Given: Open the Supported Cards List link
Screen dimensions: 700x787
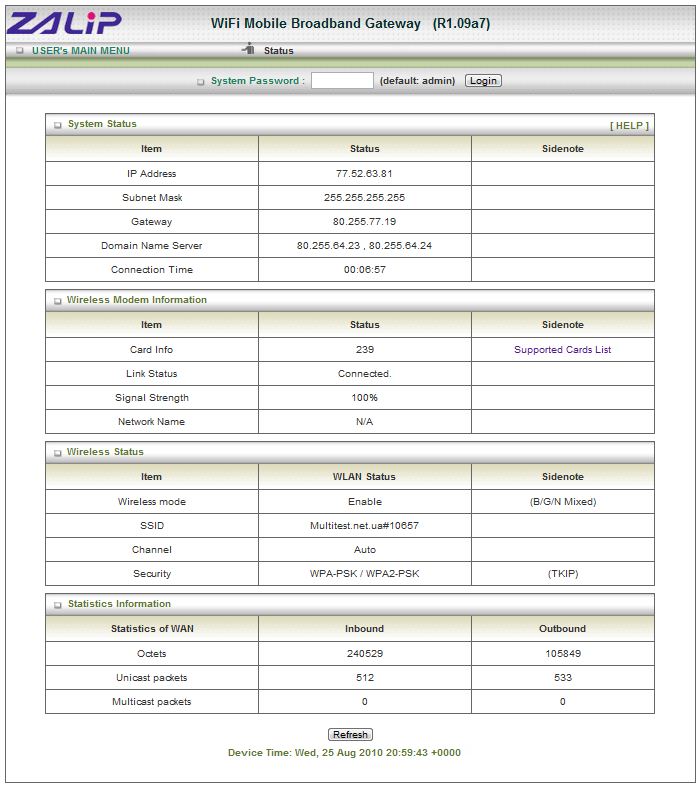Looking at the screenshot, I should (x=563, y=350).
